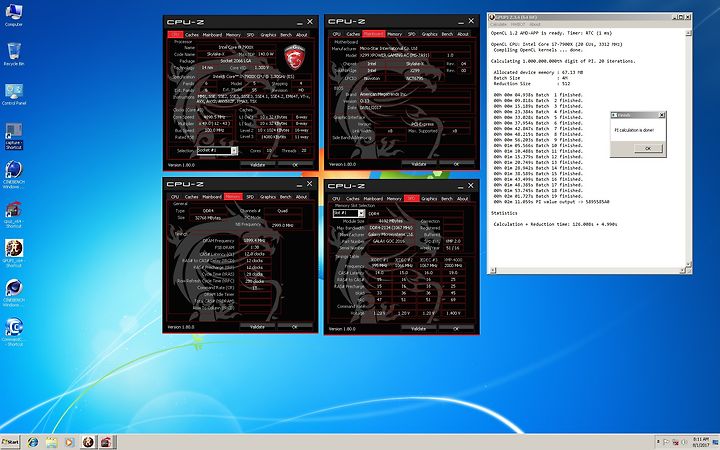Launch Internet Explorer from the taskbar
The width and height of the screenshot is (720, 450).
tap(33, 442)
